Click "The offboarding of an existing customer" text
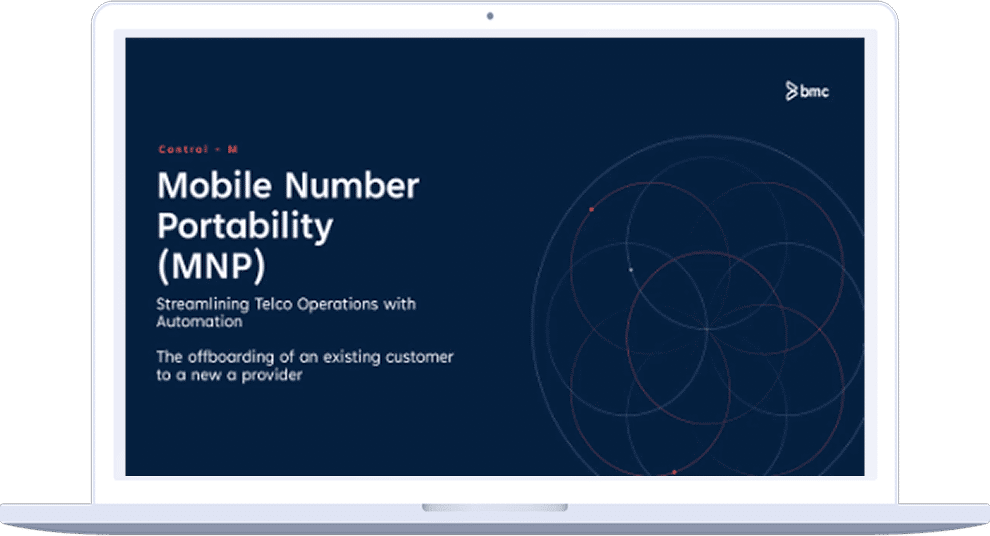This screenshot has width=990, height=536. tap(305, 357)
